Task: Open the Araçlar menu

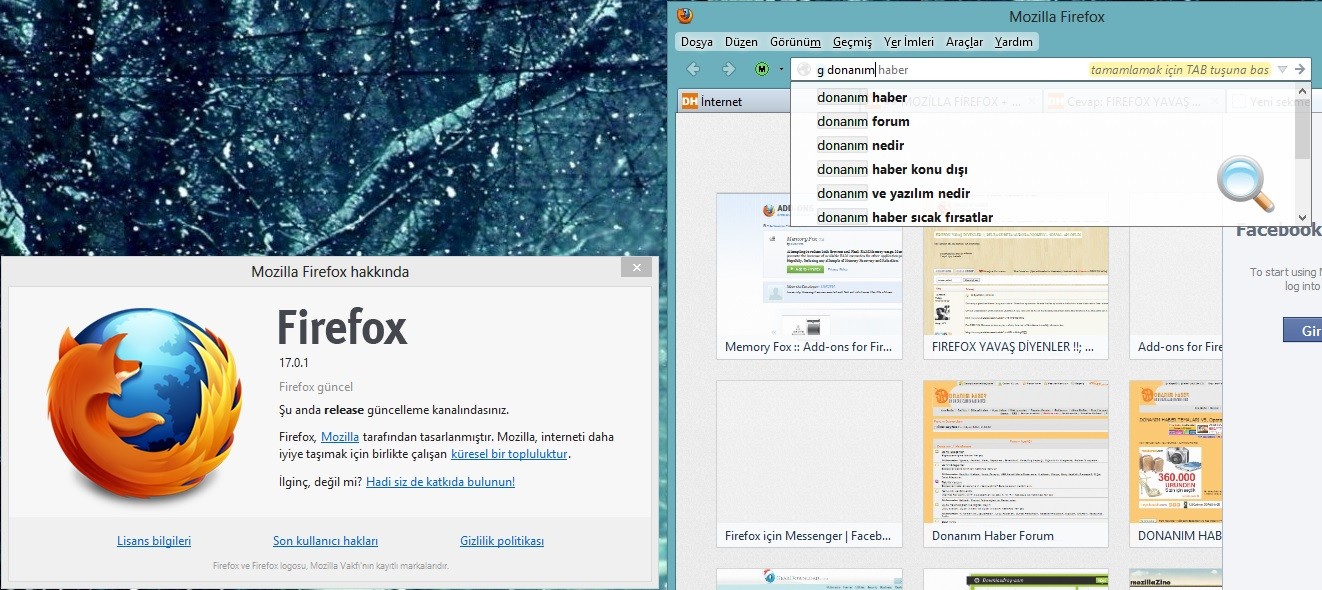Action: point(965,42)
